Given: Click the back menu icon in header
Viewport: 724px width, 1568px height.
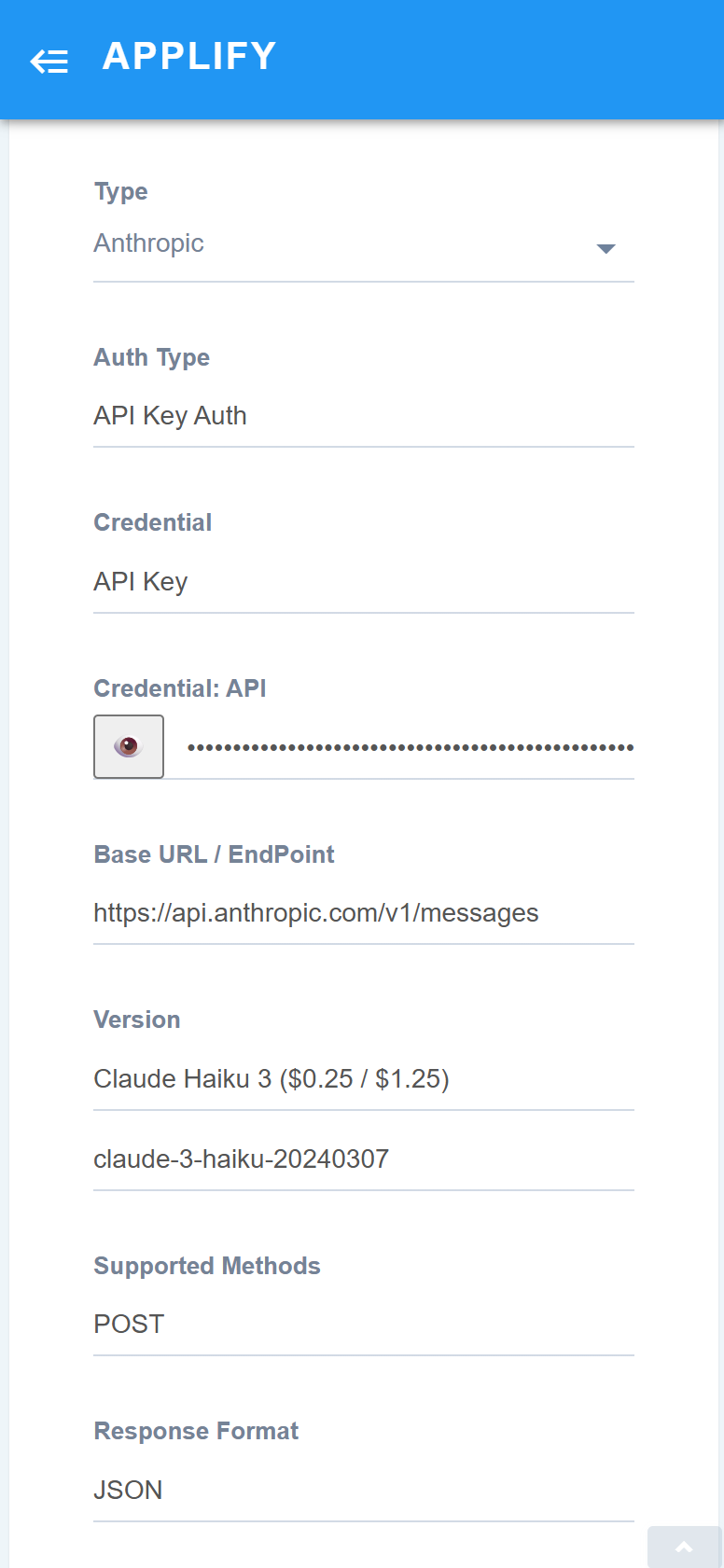Looking at the screenshot, I should 49,62.
